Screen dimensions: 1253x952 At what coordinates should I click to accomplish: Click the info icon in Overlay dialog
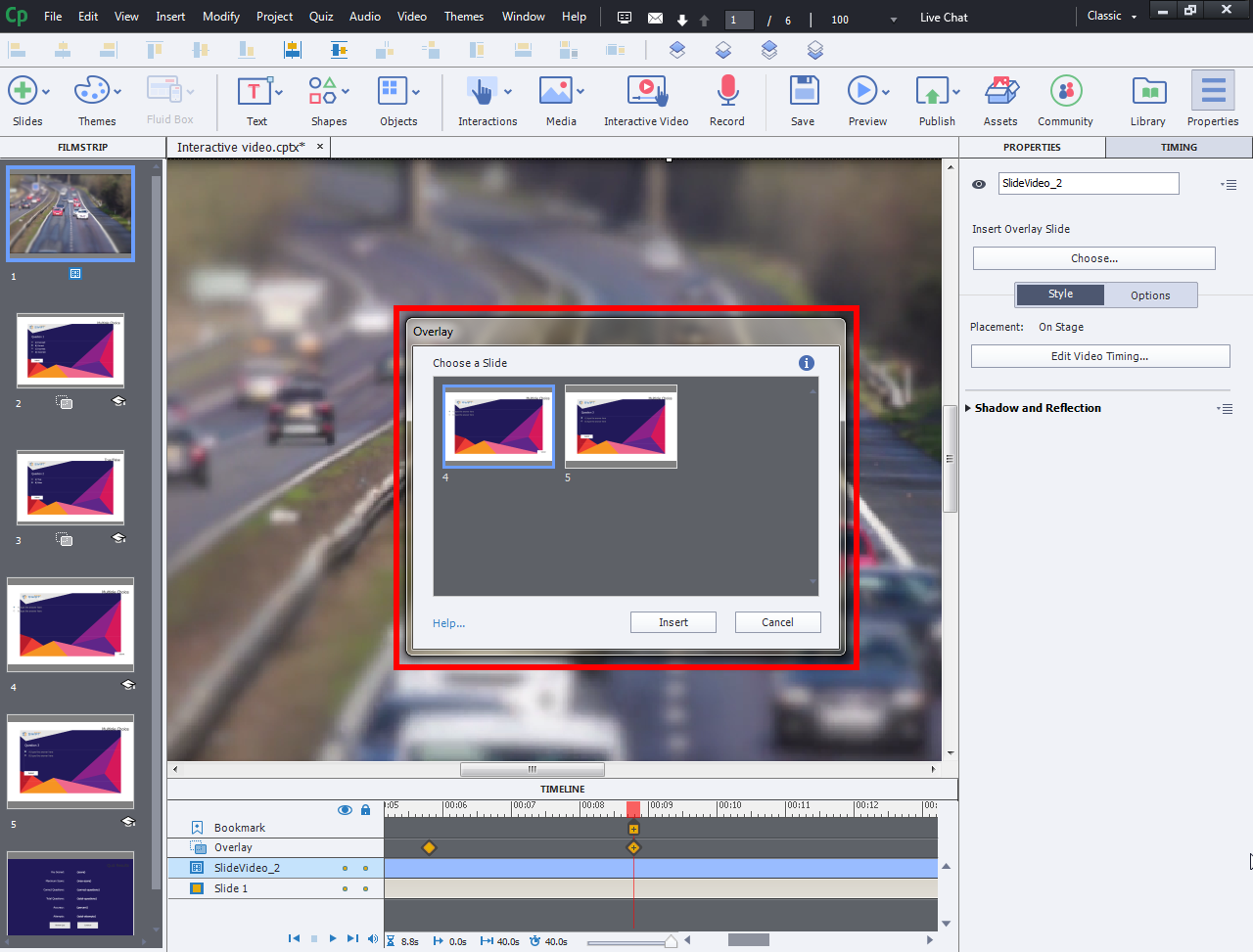coord(807,363)
